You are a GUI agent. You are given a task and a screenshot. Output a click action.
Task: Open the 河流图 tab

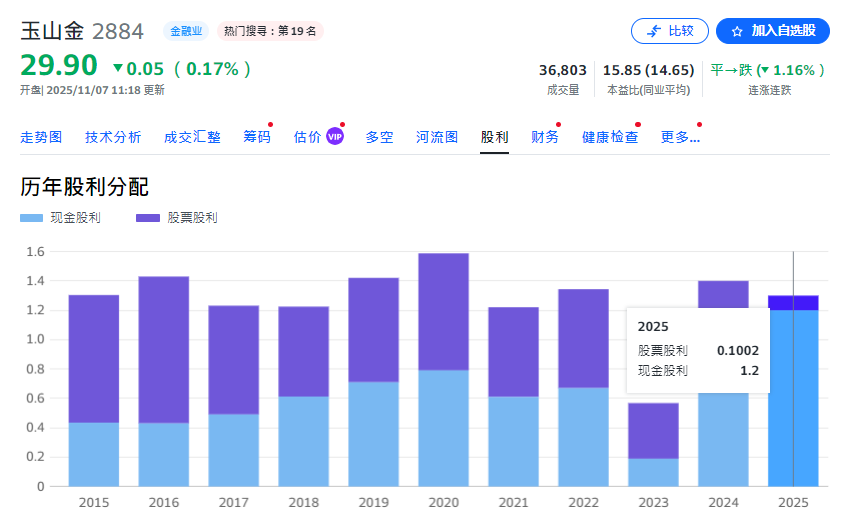click(437, 137)
